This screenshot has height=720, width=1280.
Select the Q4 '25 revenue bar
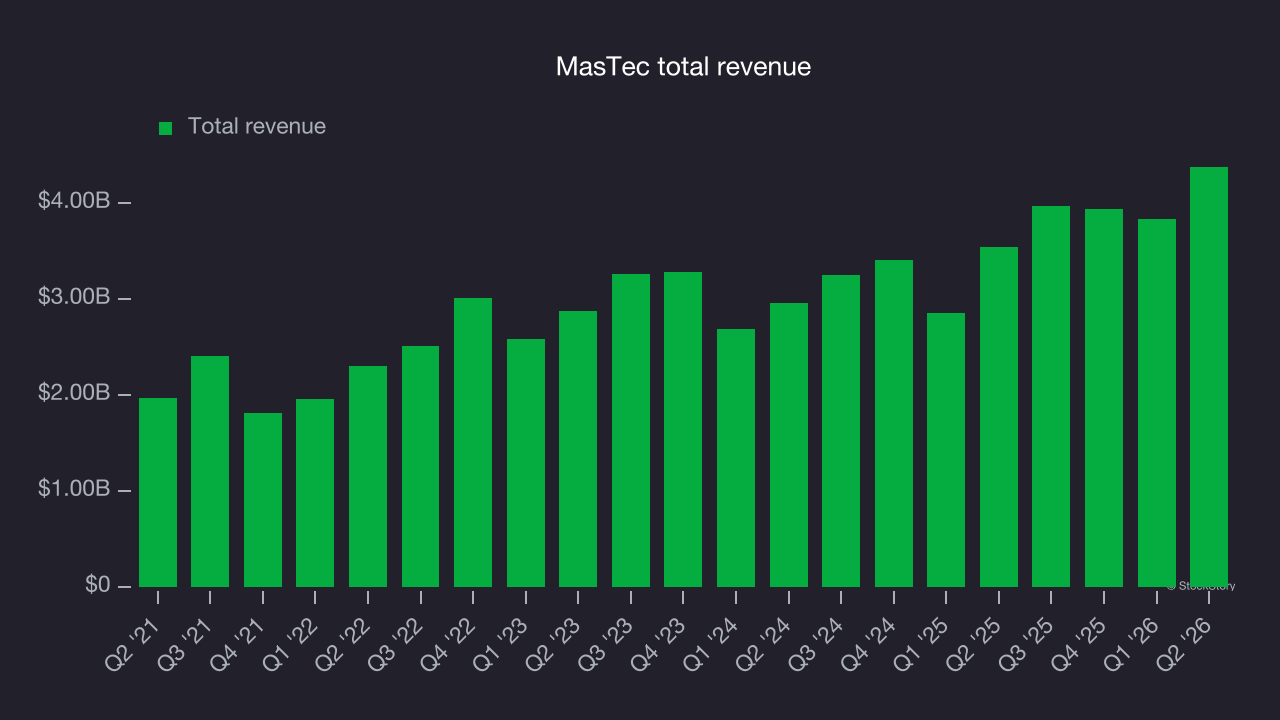tap(1104, 398)
